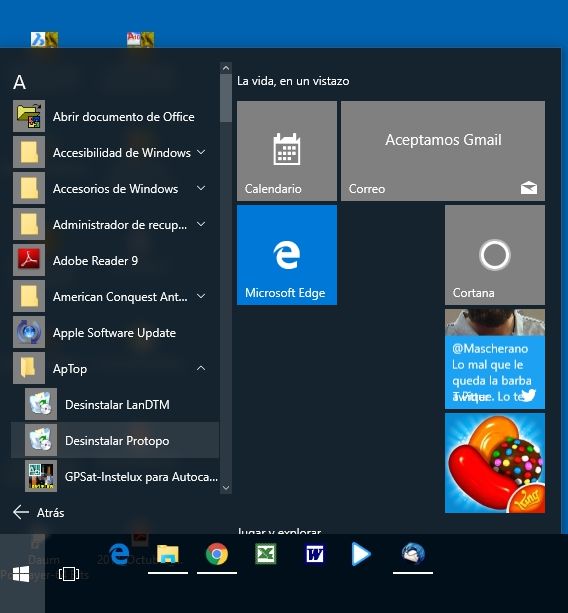Click the Windows Start button
568x613 pixels.
coord(21,574)
